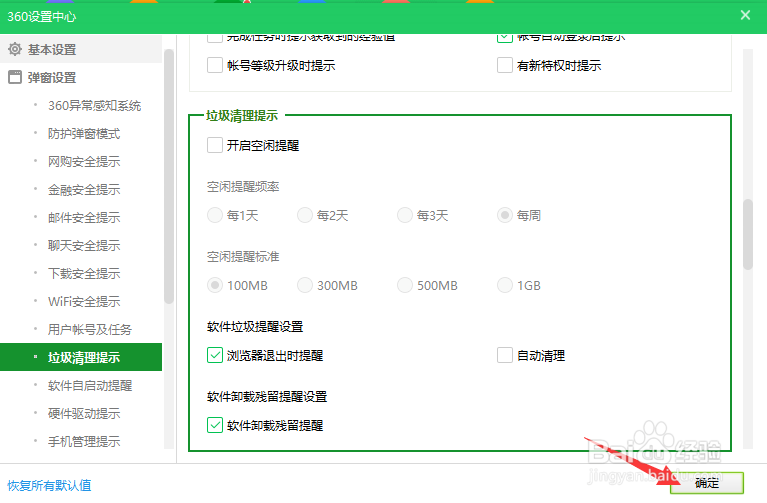Enable 有新特权时提示 checkbox

click(x=505, y=65)
